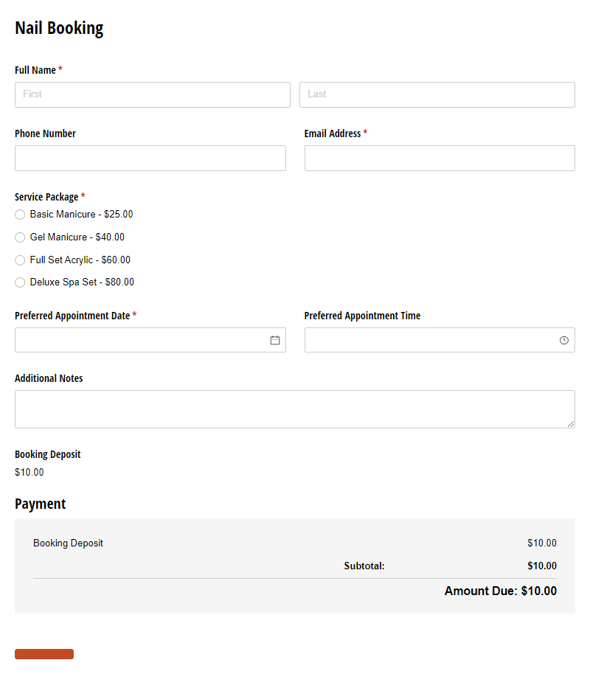Click the Email Address label
Viewport: 590px width, 674px height.
(x=333, y=134)
